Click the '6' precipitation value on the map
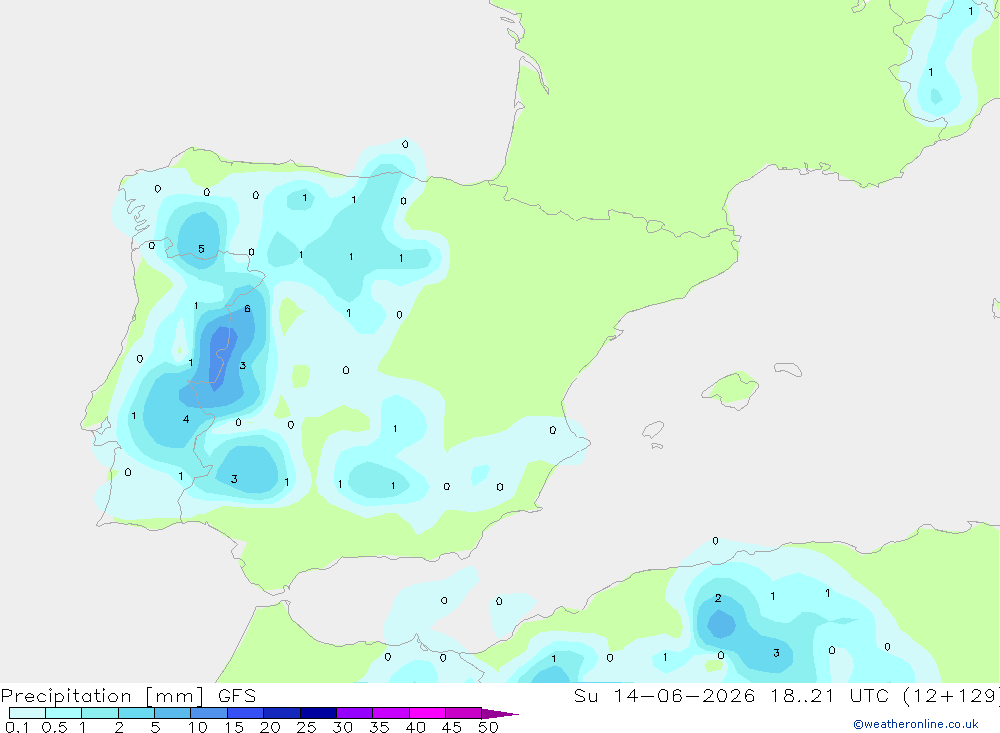Screen dimensions: 1000x733 (247, 309)
